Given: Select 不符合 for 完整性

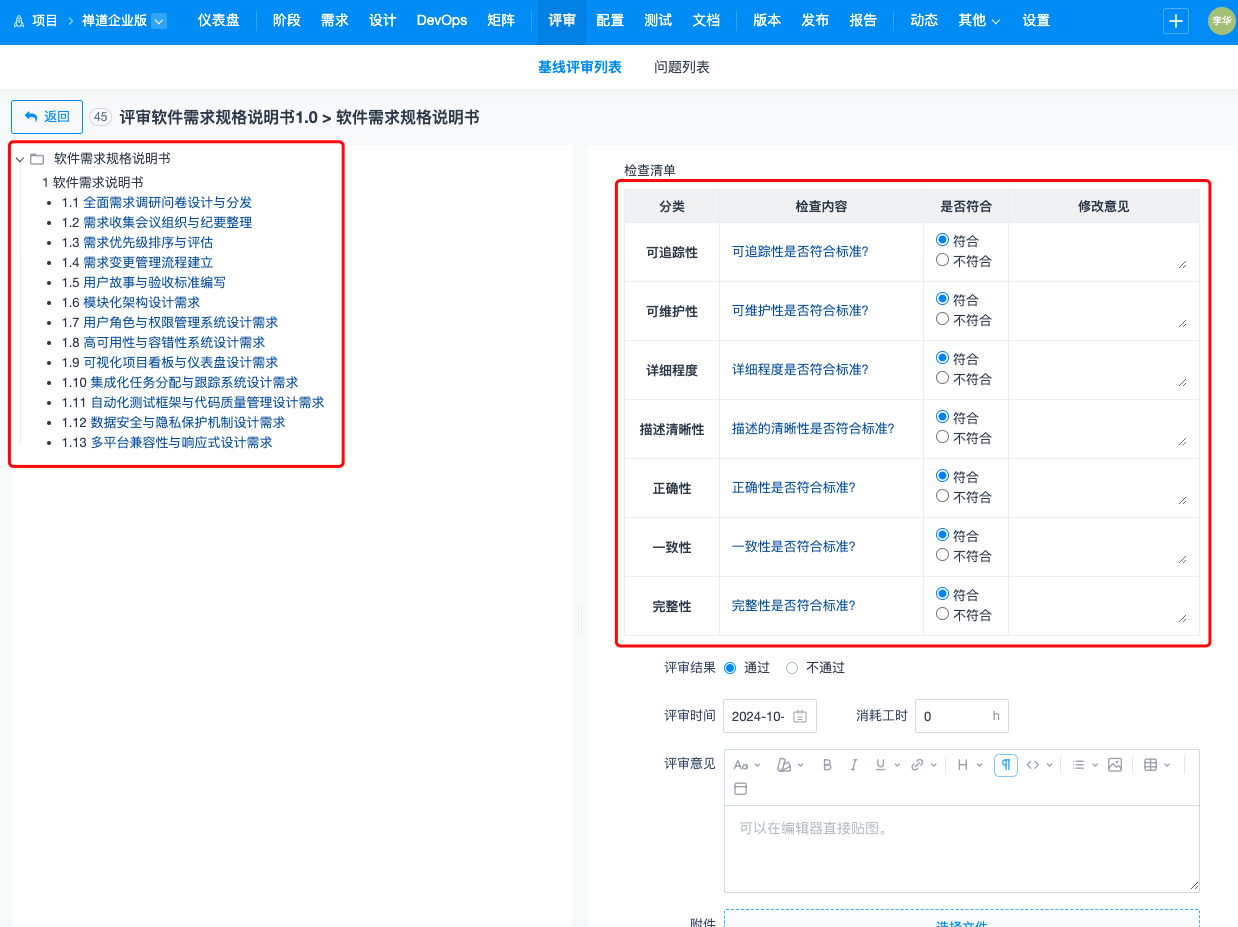Looking at the screenshot, I should [942, 614].
